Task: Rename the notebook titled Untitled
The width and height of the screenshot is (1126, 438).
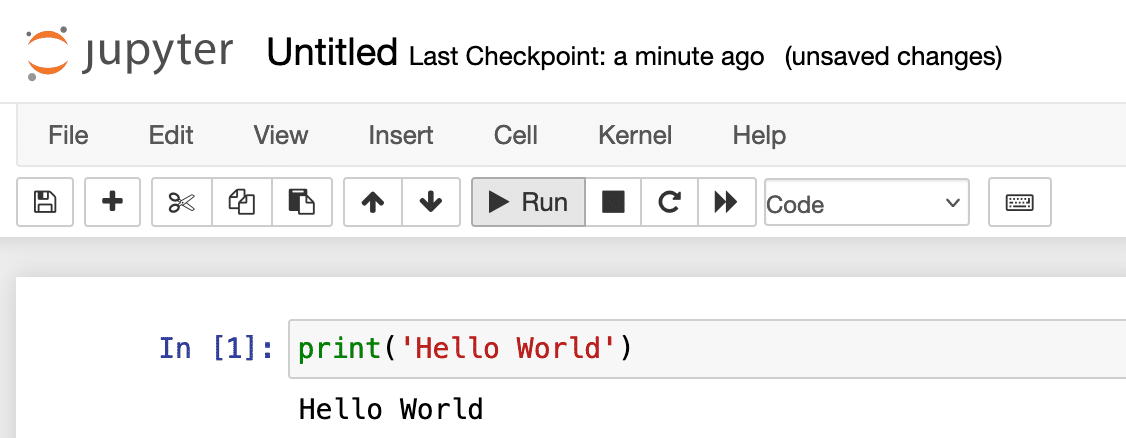Action: [332, 53]
